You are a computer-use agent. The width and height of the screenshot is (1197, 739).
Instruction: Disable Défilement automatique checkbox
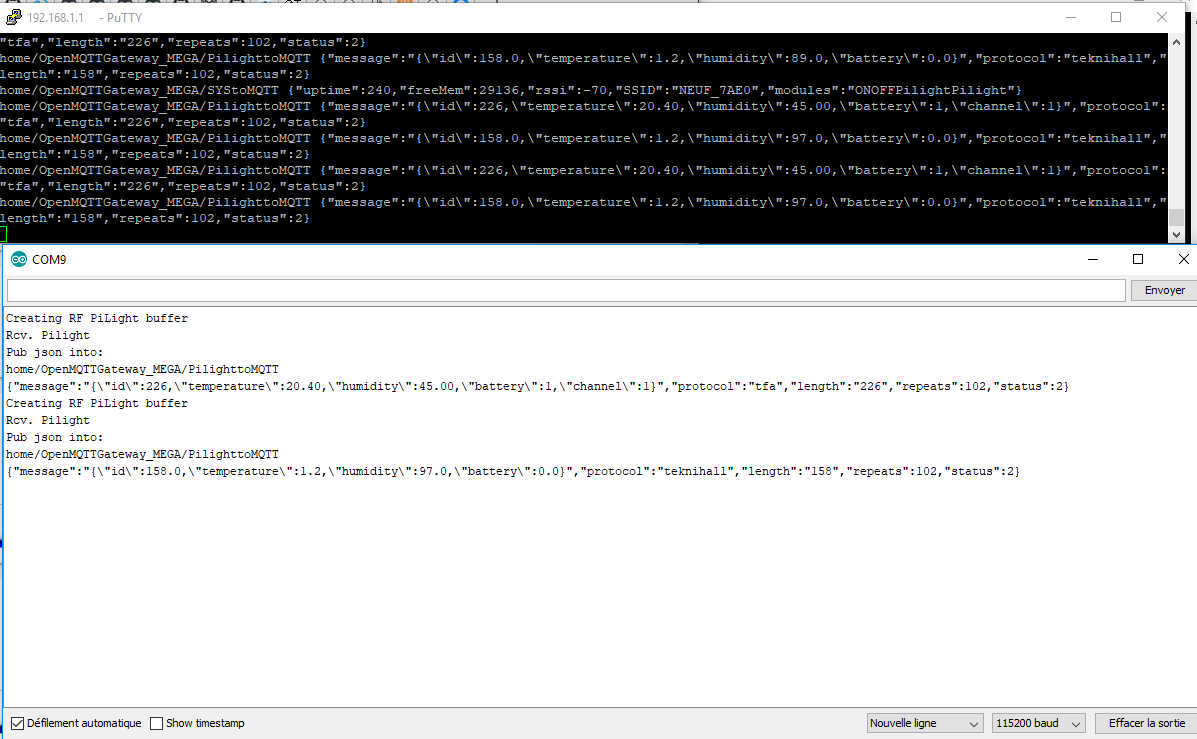point(17,723)
